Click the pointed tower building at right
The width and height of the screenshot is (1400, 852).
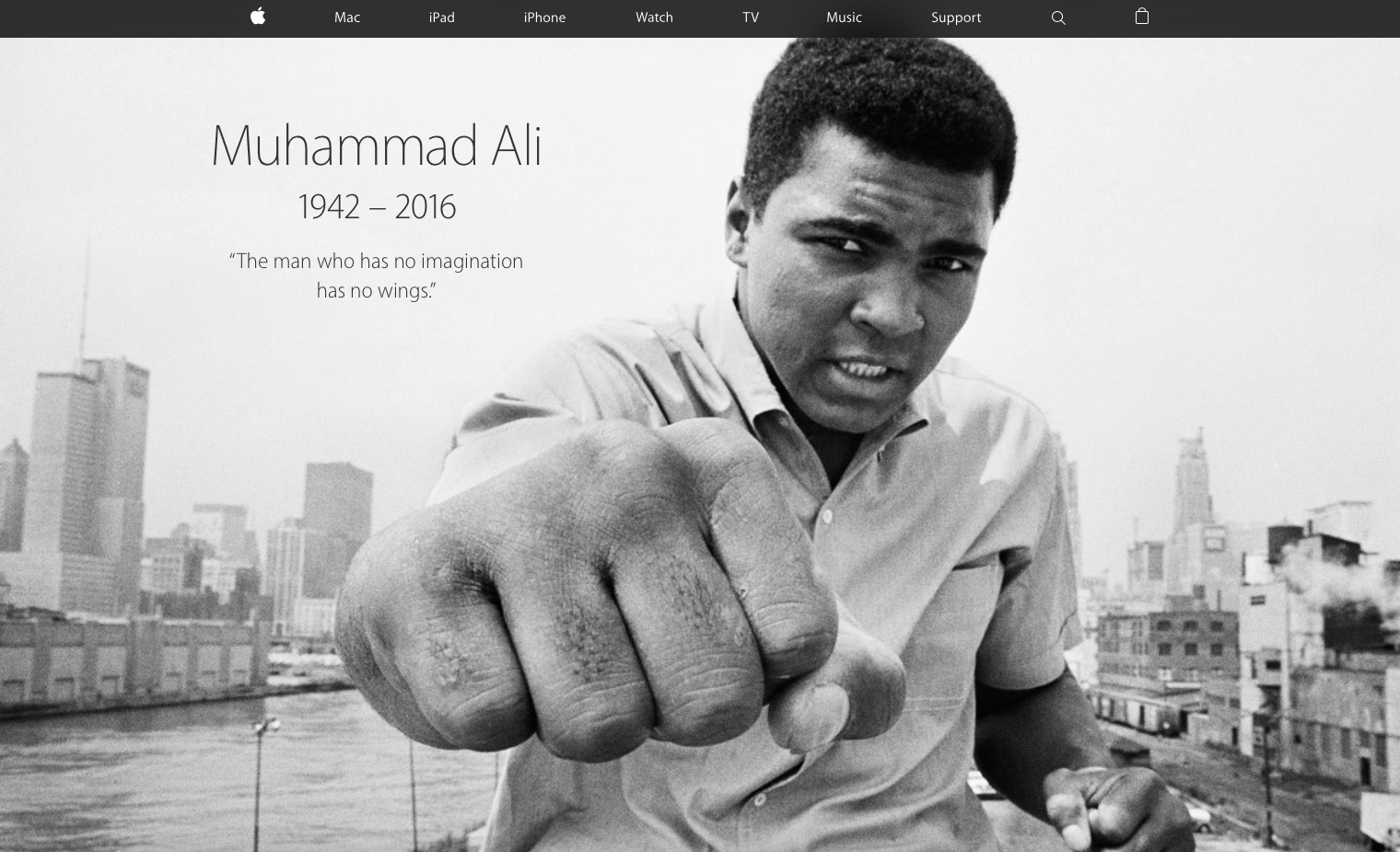1193,488
